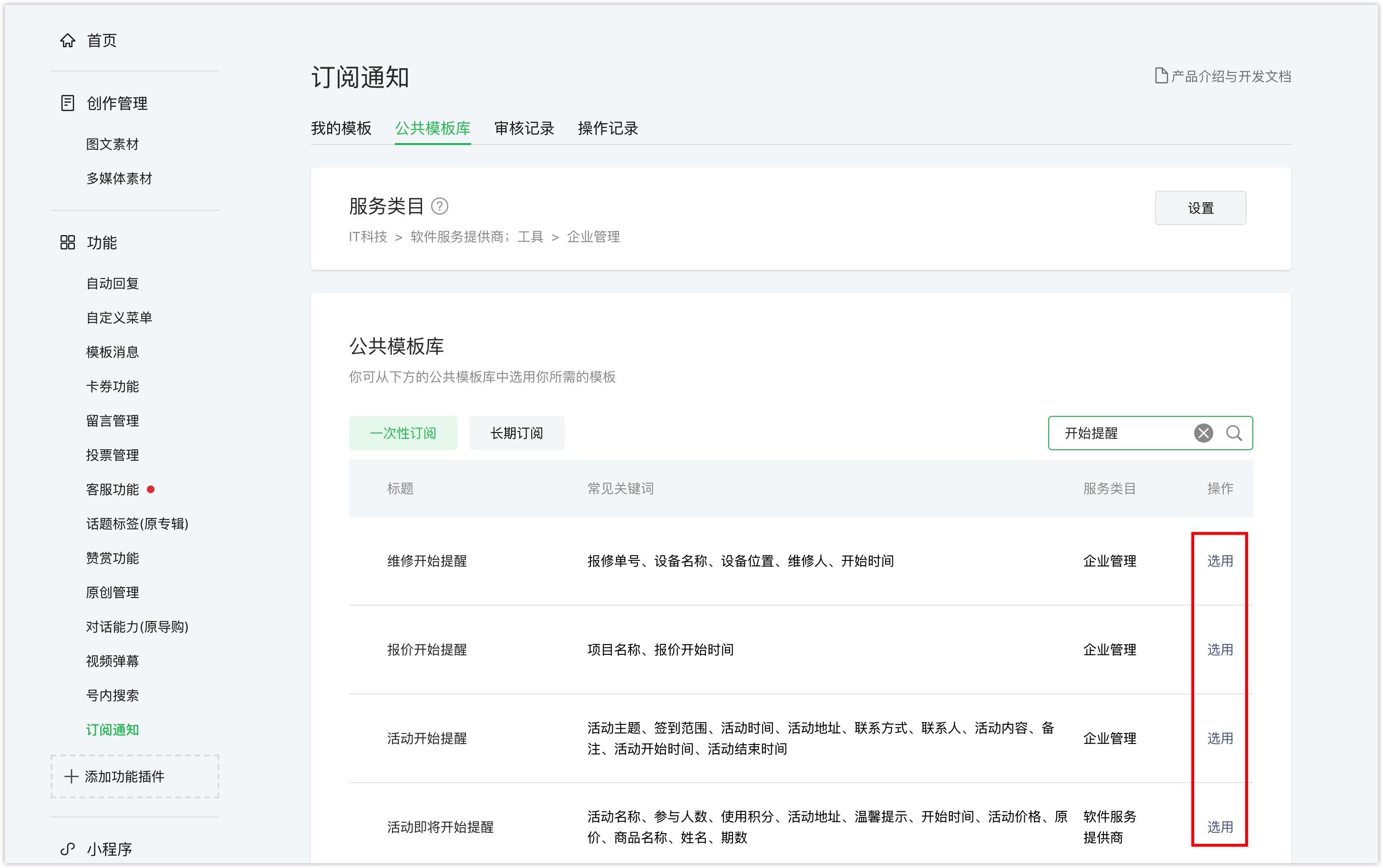Click the 常见关键词 column header
Image resolution: width=1383 pixels, height=868 pixels.
(620, 488)
